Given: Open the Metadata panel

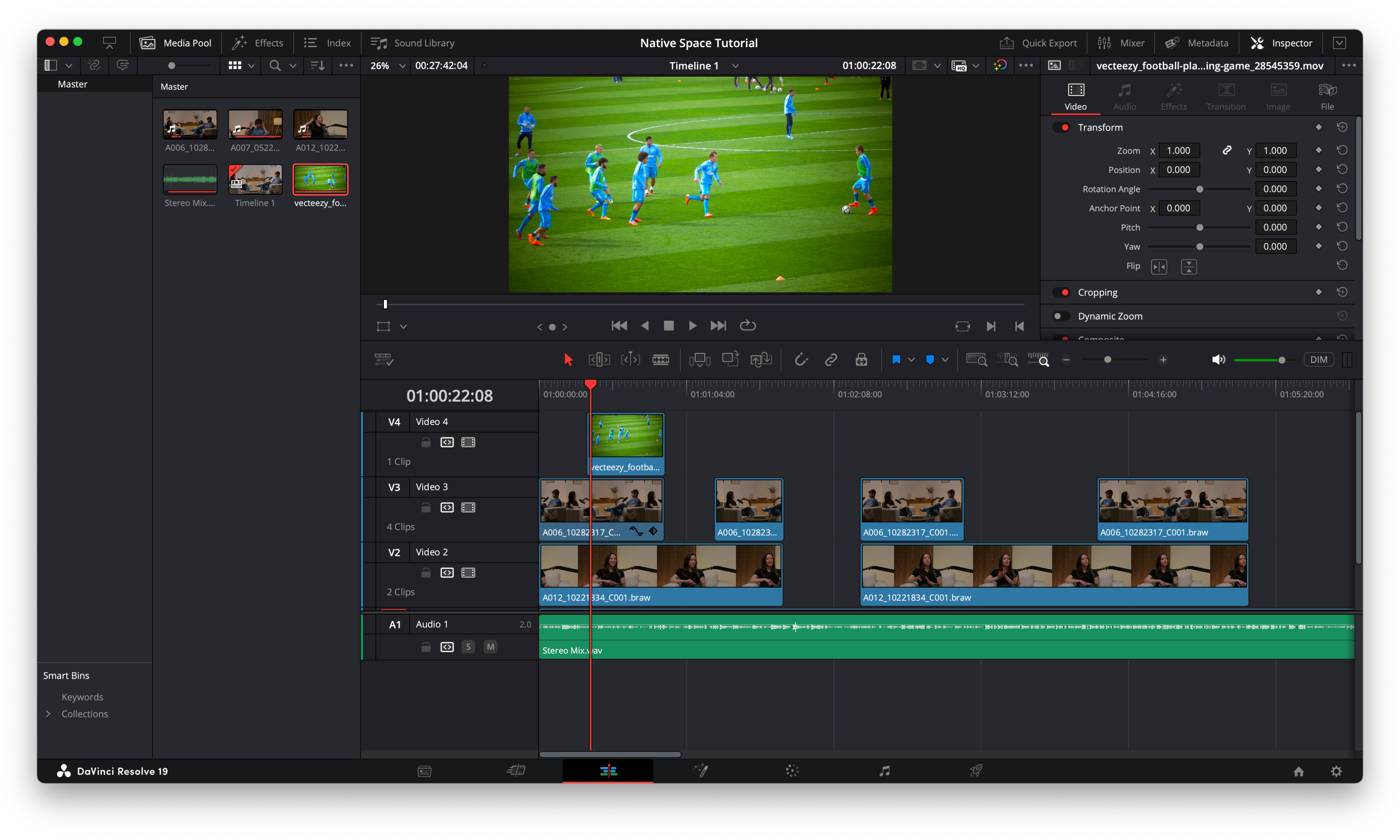Looking at the screenshot, I should point(1196,43).
